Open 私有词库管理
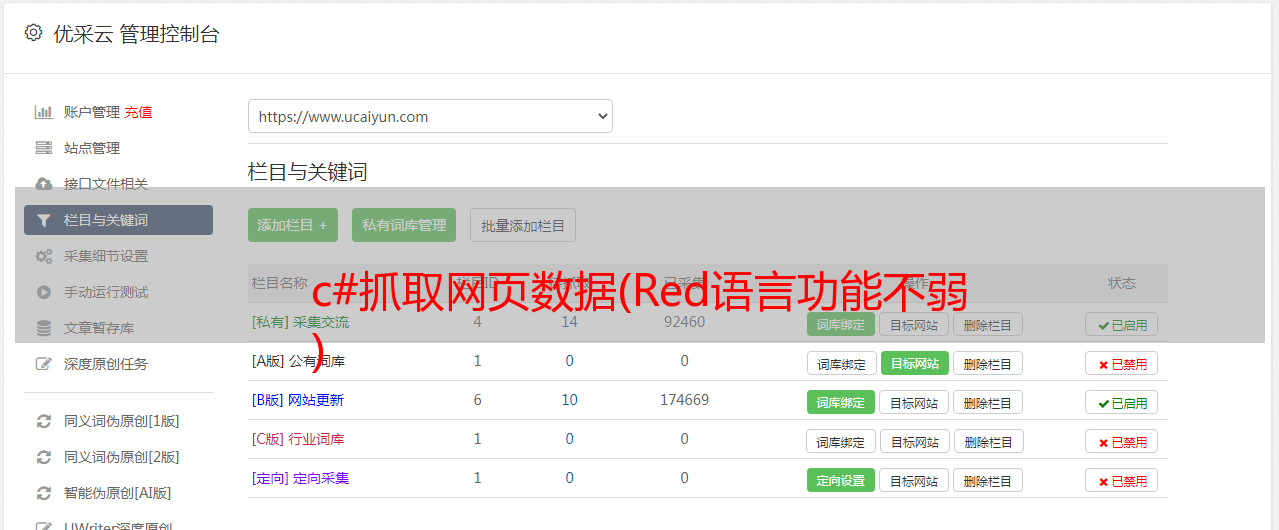The image size is (1279, 530). point(404,225)
